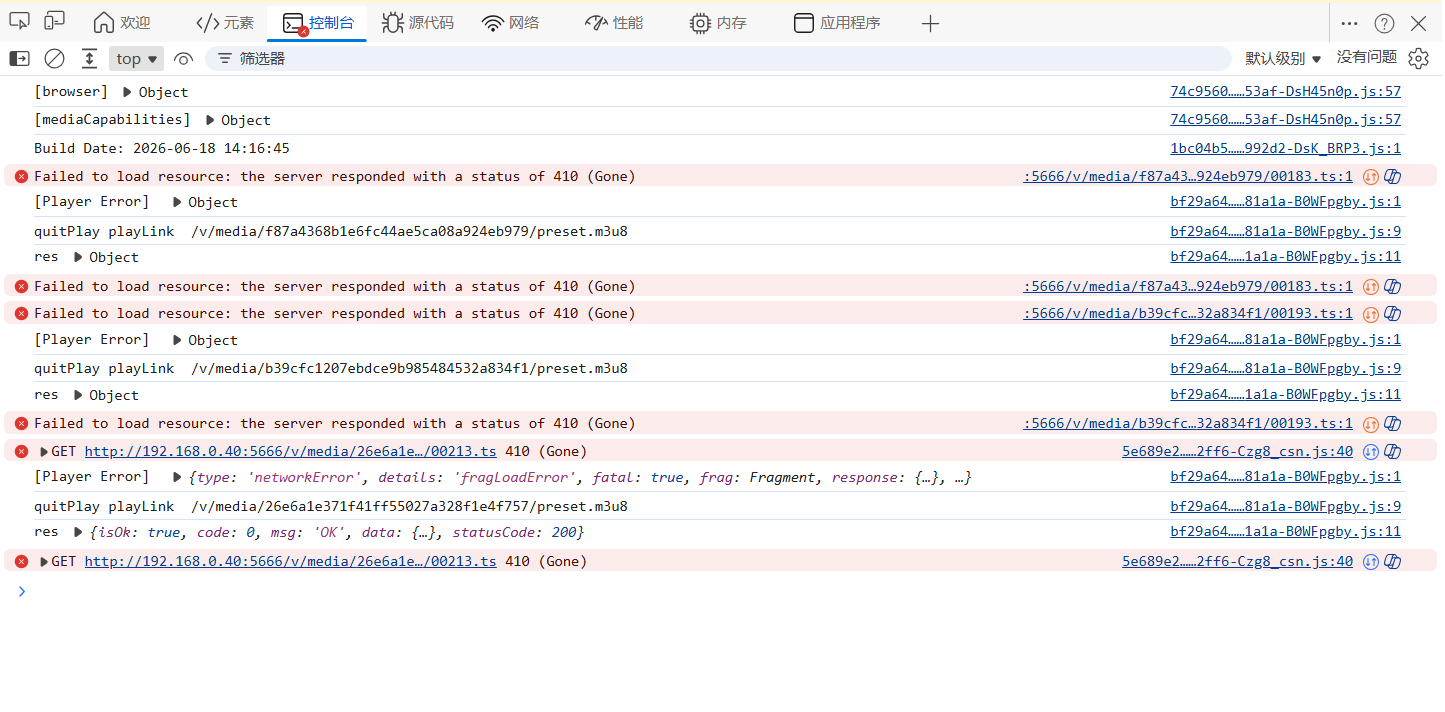Open the 默认级别 log level dropdown
Image resolution: width=1445 pixels, height=712 pixels.
1283,59
